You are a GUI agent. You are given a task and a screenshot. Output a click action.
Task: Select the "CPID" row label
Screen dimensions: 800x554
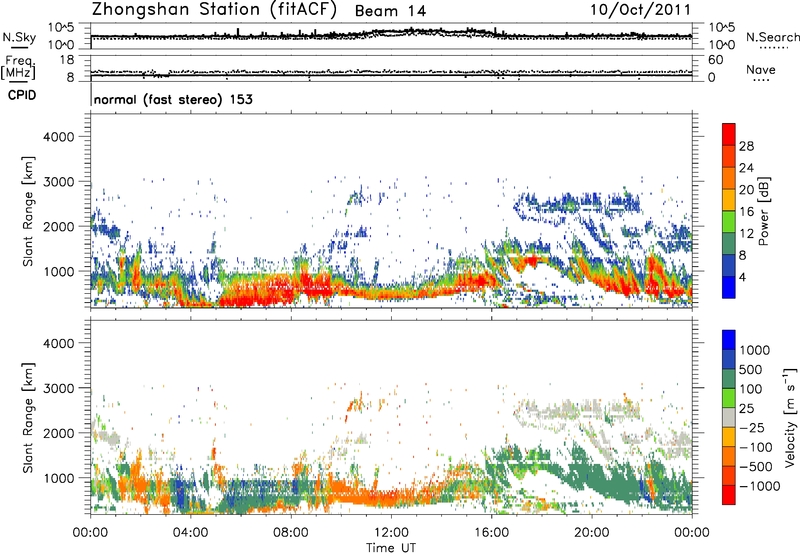[22, 95]
